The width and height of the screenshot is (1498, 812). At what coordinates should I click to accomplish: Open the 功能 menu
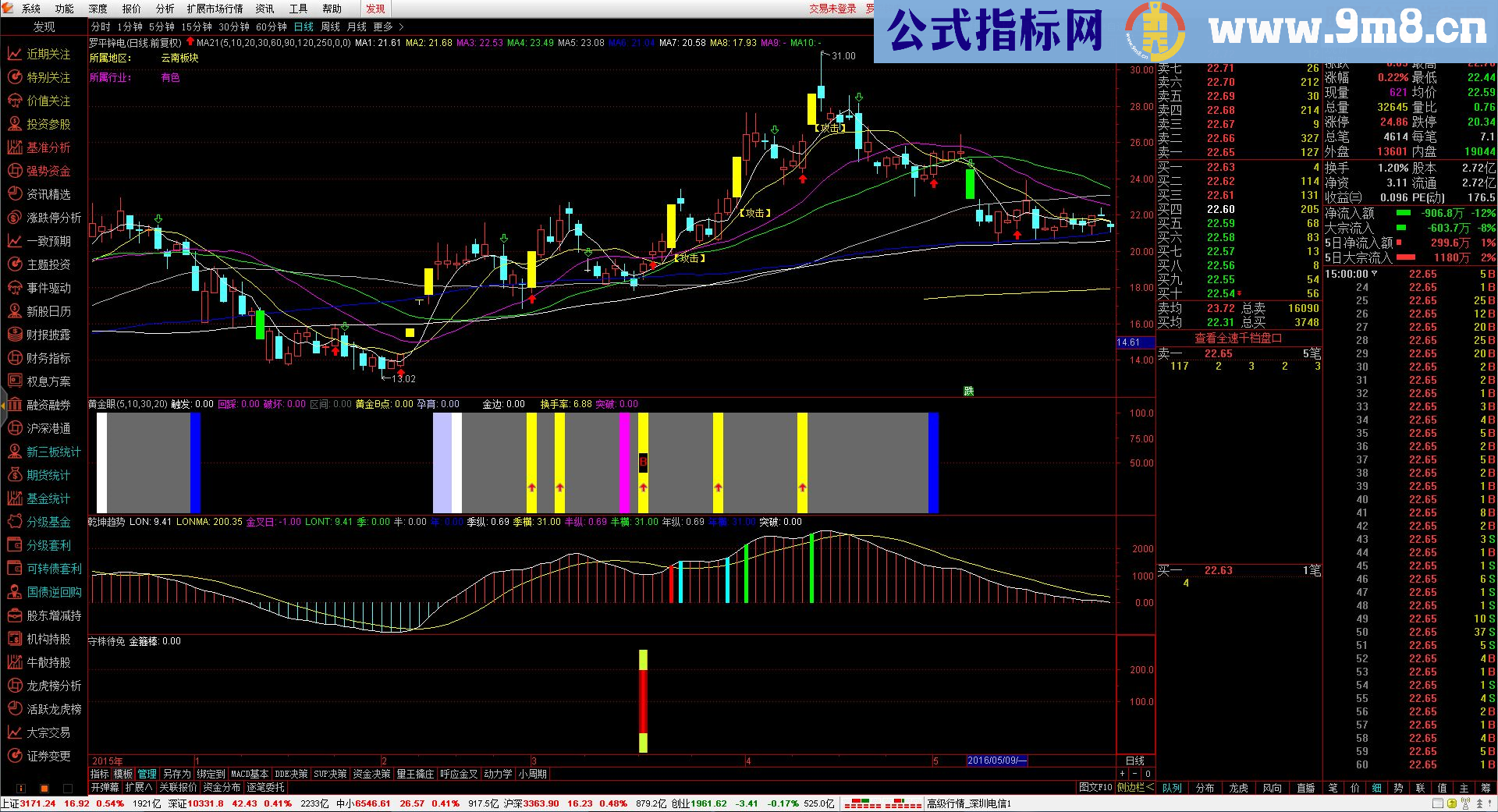point(65,9)
